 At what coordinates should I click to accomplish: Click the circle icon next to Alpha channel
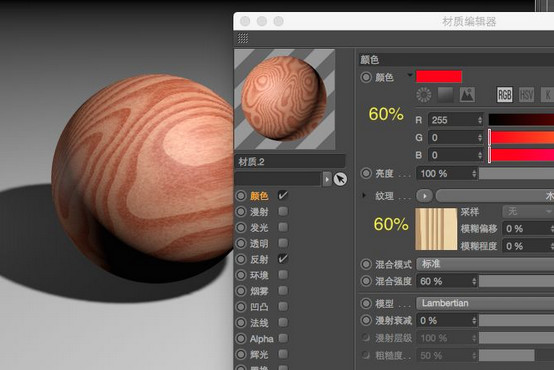(241, 339)
